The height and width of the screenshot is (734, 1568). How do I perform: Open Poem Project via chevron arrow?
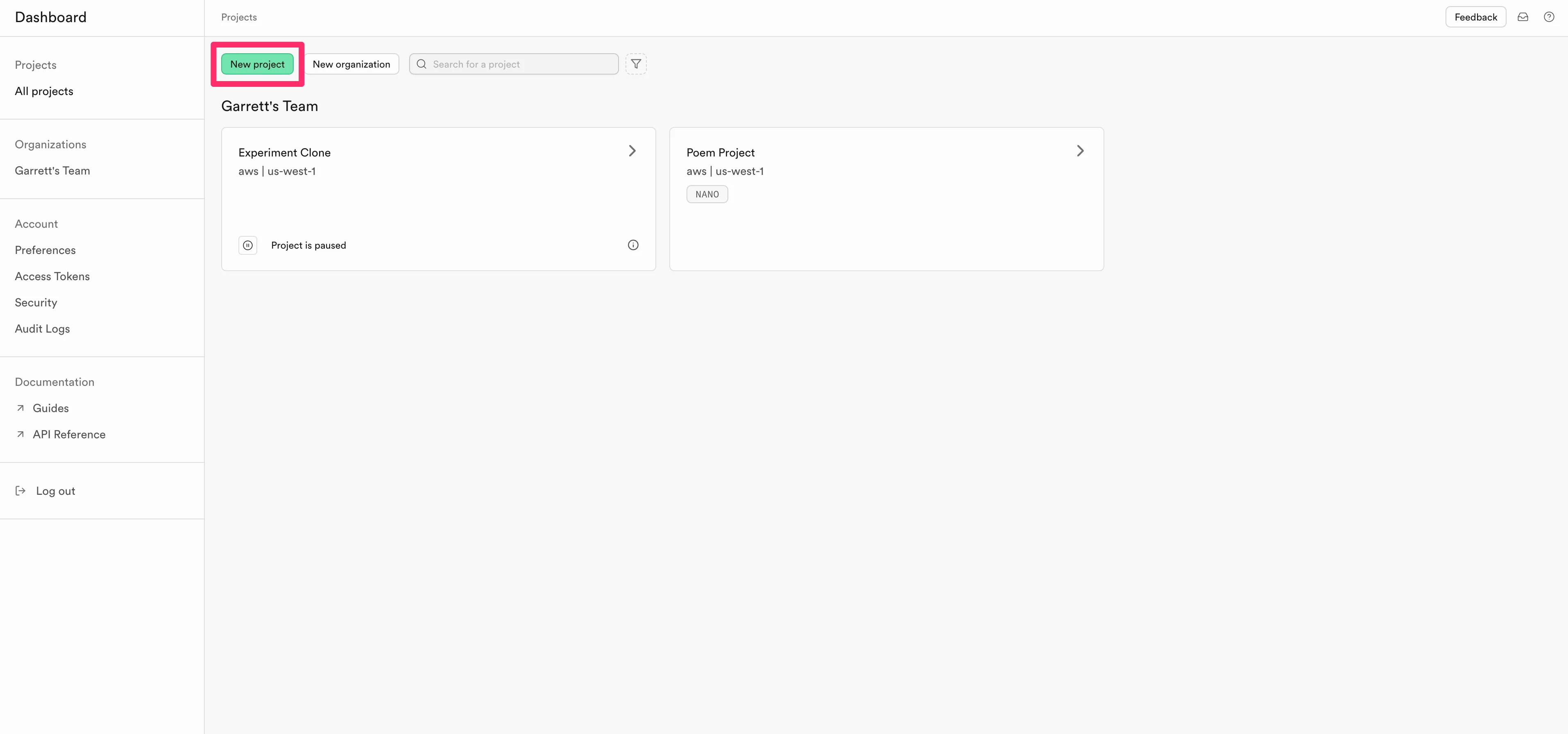[1080, 151]
